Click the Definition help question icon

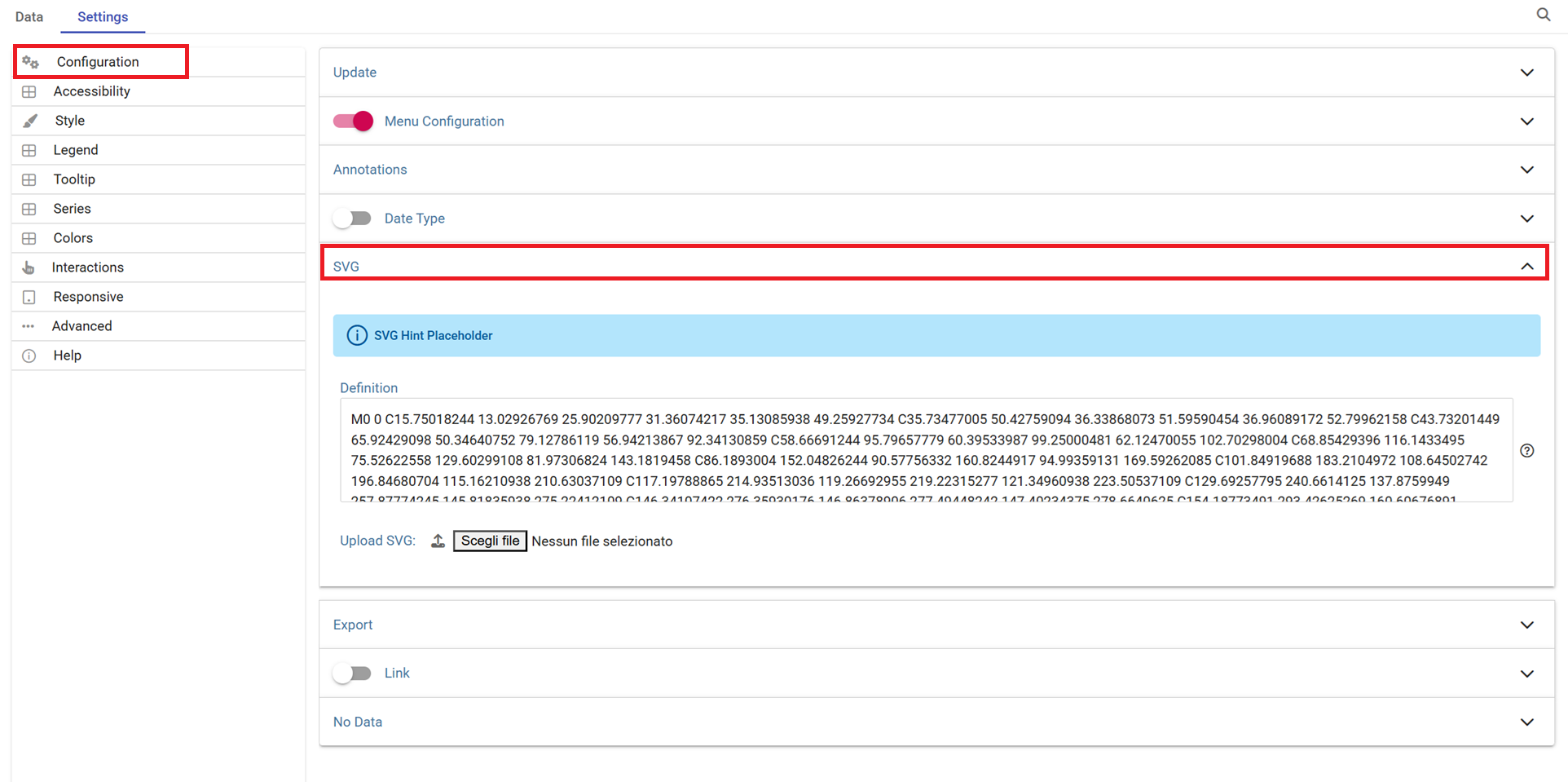pyautogui.click(x=1527, y=450)
